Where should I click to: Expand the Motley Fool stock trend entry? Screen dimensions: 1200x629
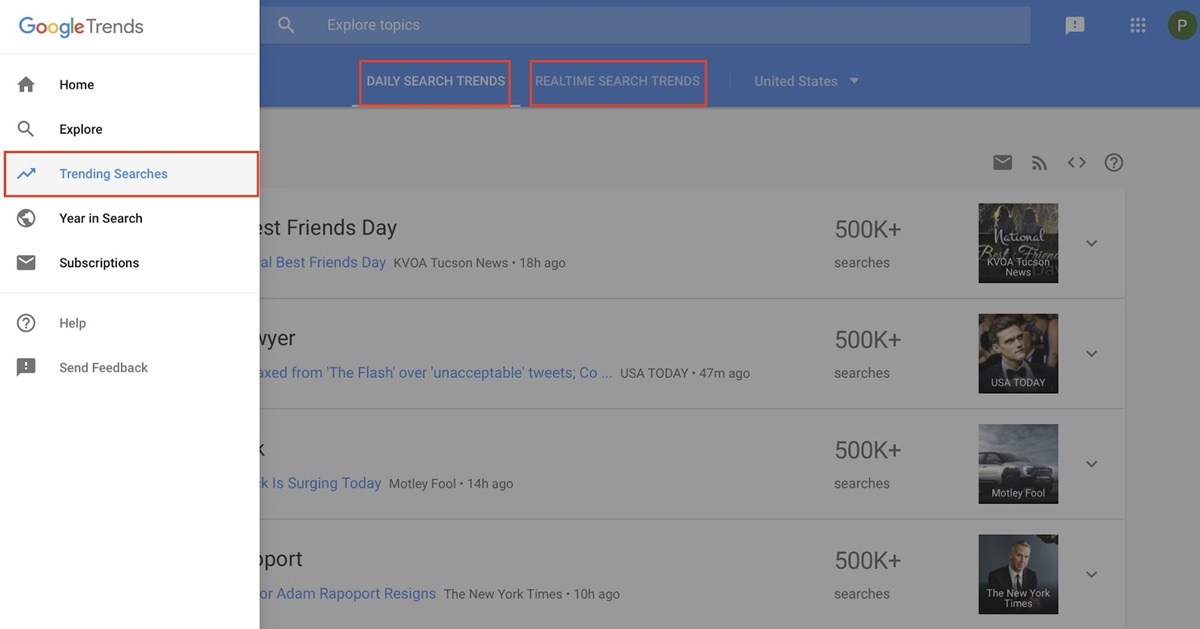1091,463
